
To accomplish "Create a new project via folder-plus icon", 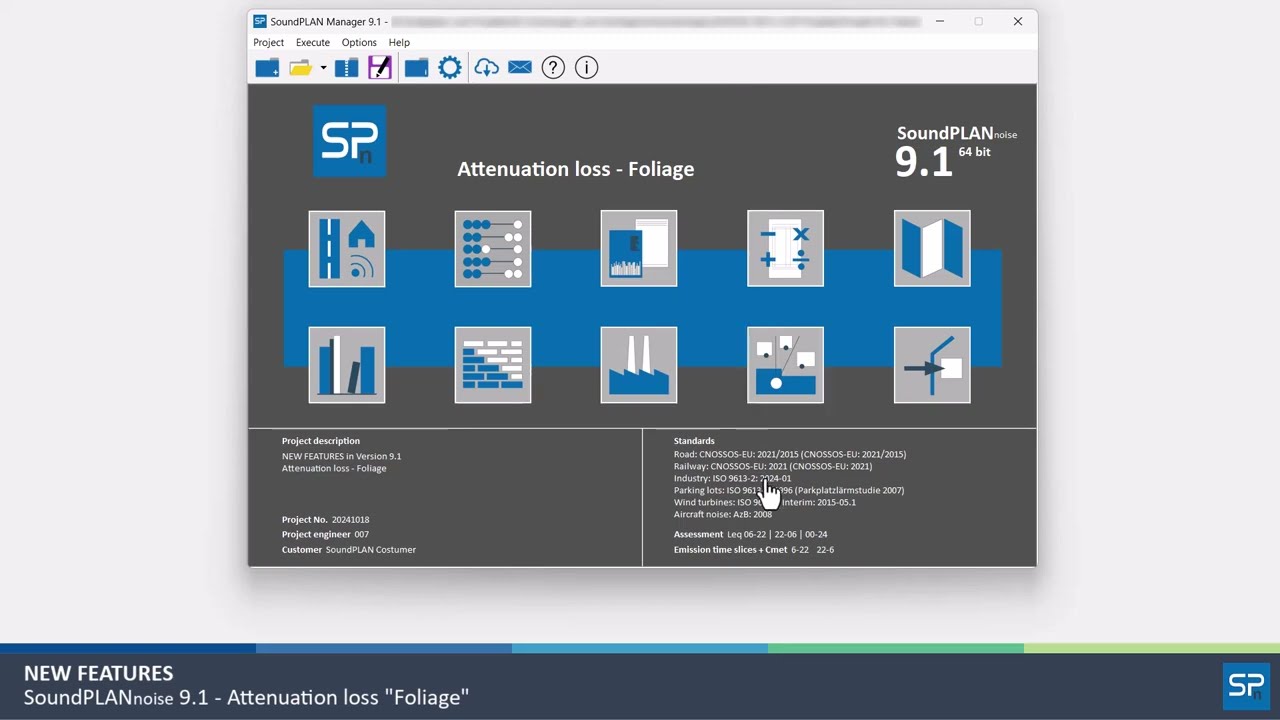I will coord(267,67).
